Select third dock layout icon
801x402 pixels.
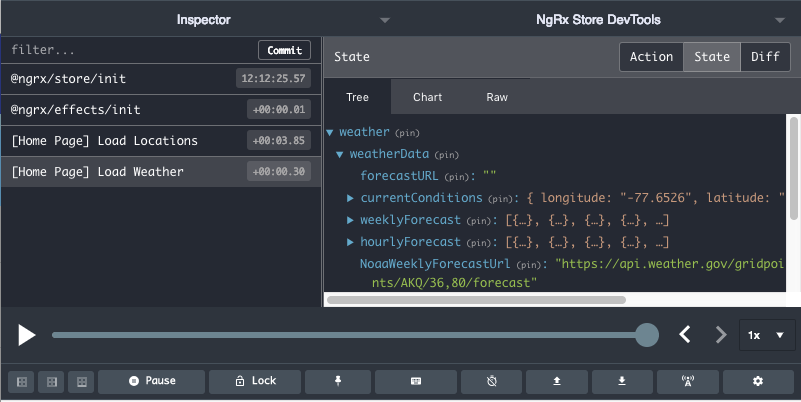click(82, 382)
